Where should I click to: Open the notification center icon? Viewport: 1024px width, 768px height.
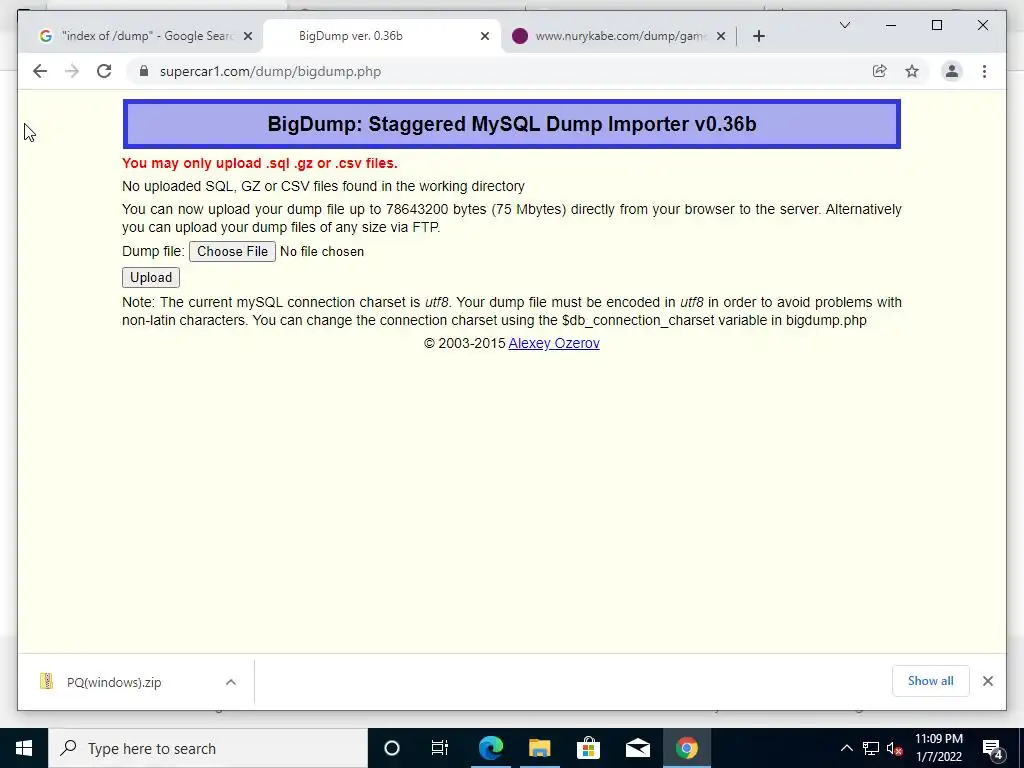coord(993,748)
